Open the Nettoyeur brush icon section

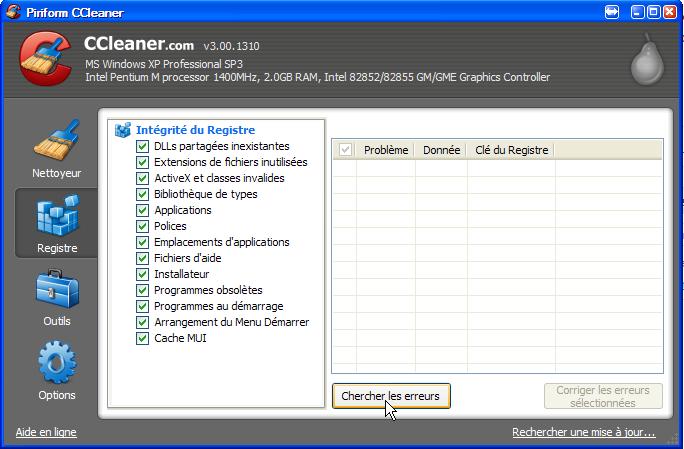tap(57, 140)
